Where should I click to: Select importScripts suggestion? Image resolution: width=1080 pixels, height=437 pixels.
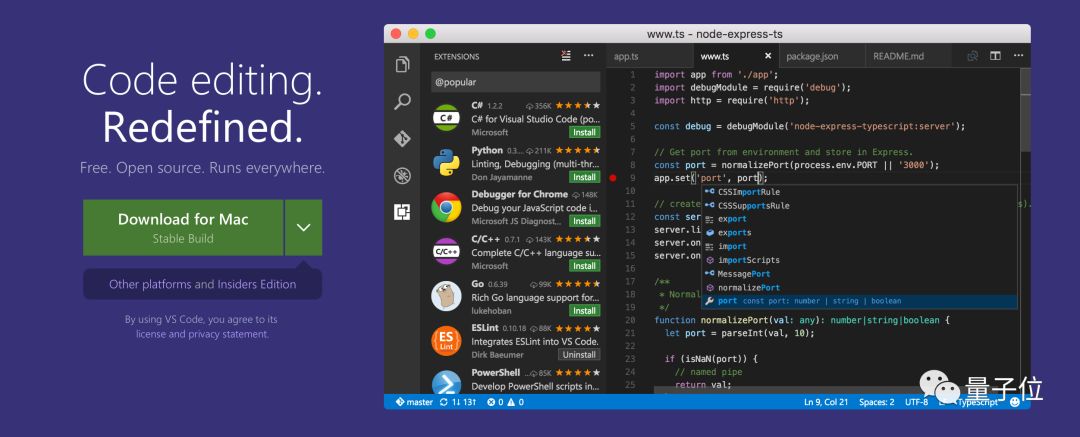[x=859, y=261]
